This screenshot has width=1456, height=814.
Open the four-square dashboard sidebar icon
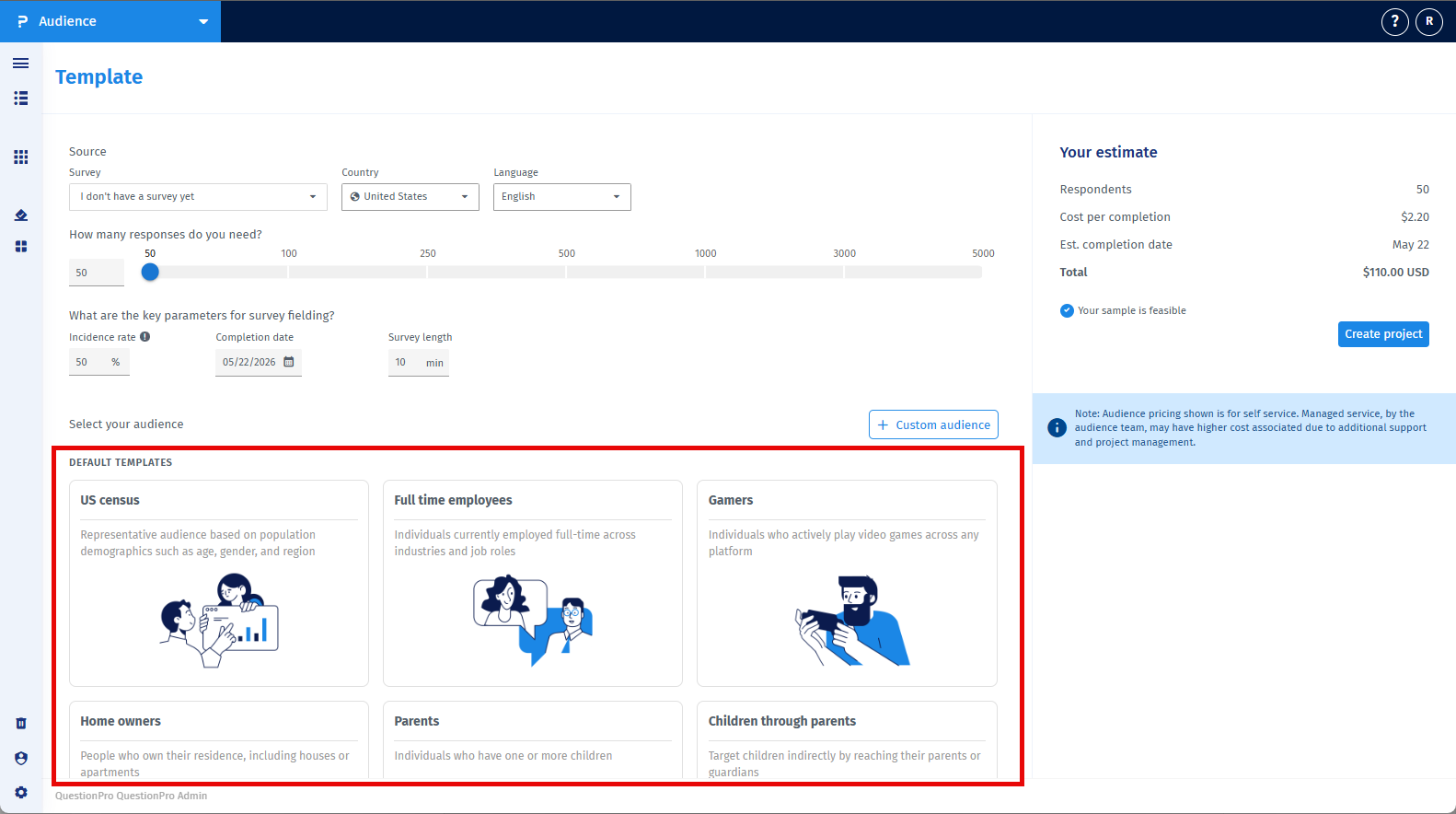click(x=21, y=247)
